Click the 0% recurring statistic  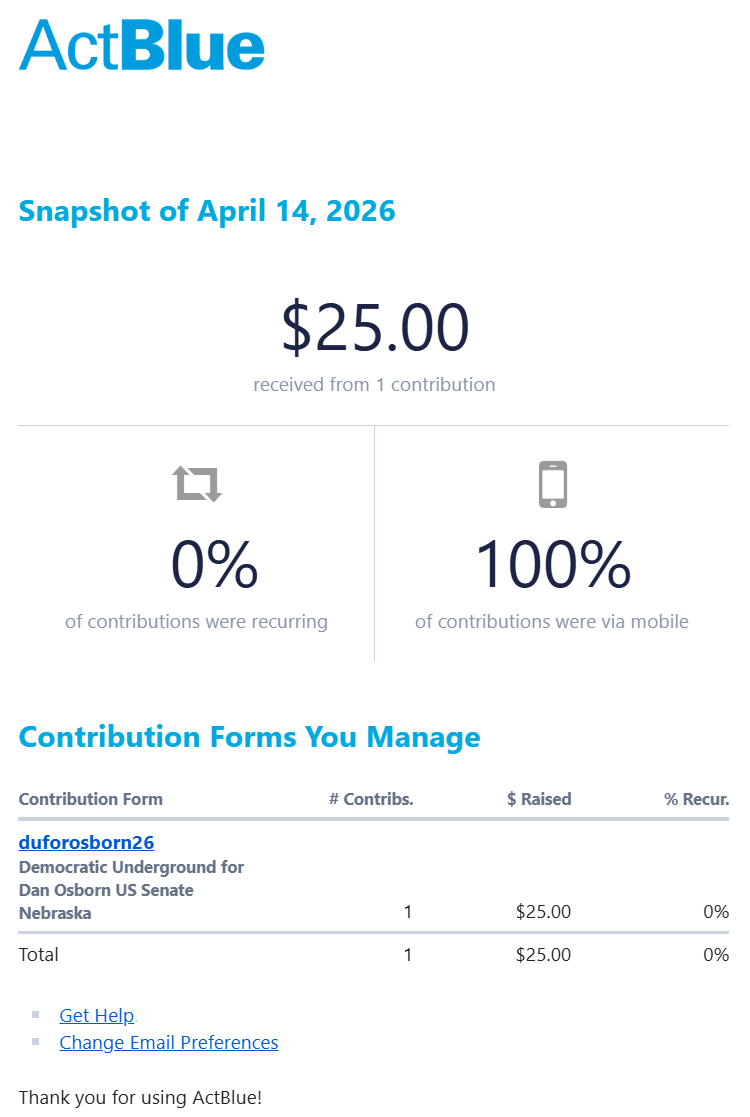click(214, 564)
